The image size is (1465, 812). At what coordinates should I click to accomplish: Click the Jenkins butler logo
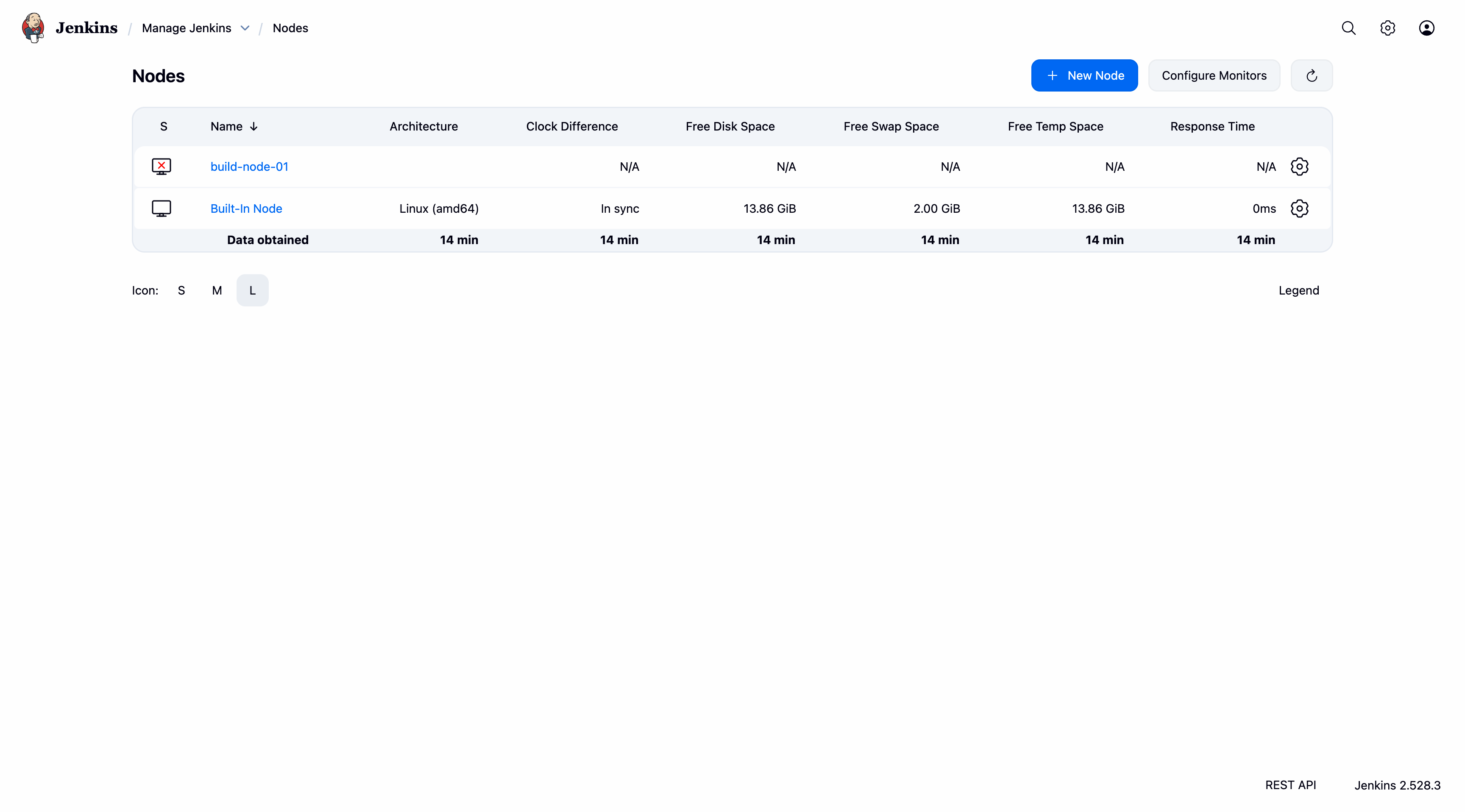click(33, 27)
